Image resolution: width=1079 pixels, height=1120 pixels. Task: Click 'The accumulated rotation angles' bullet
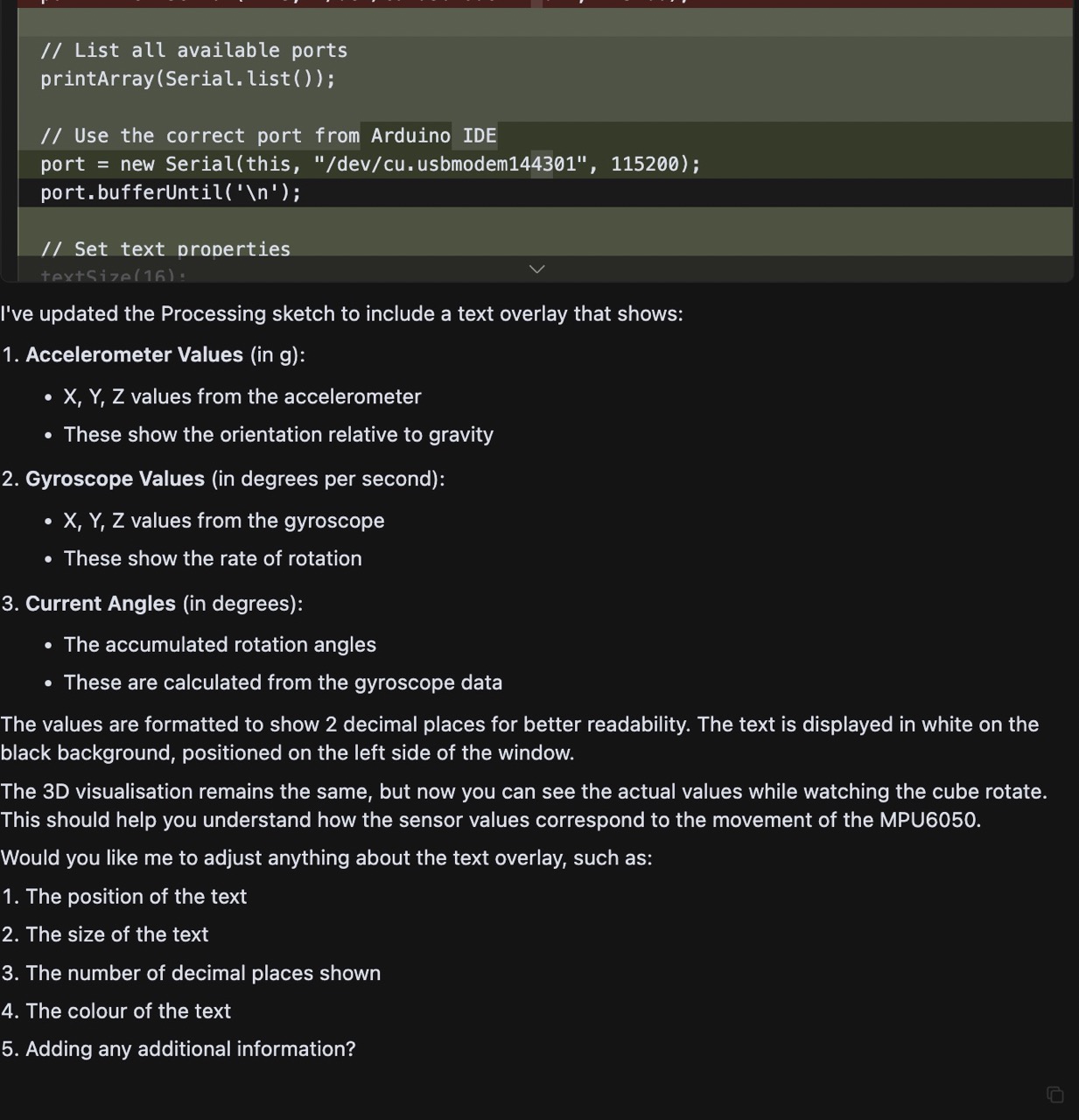pyautogui.click(x=220, y=644)
